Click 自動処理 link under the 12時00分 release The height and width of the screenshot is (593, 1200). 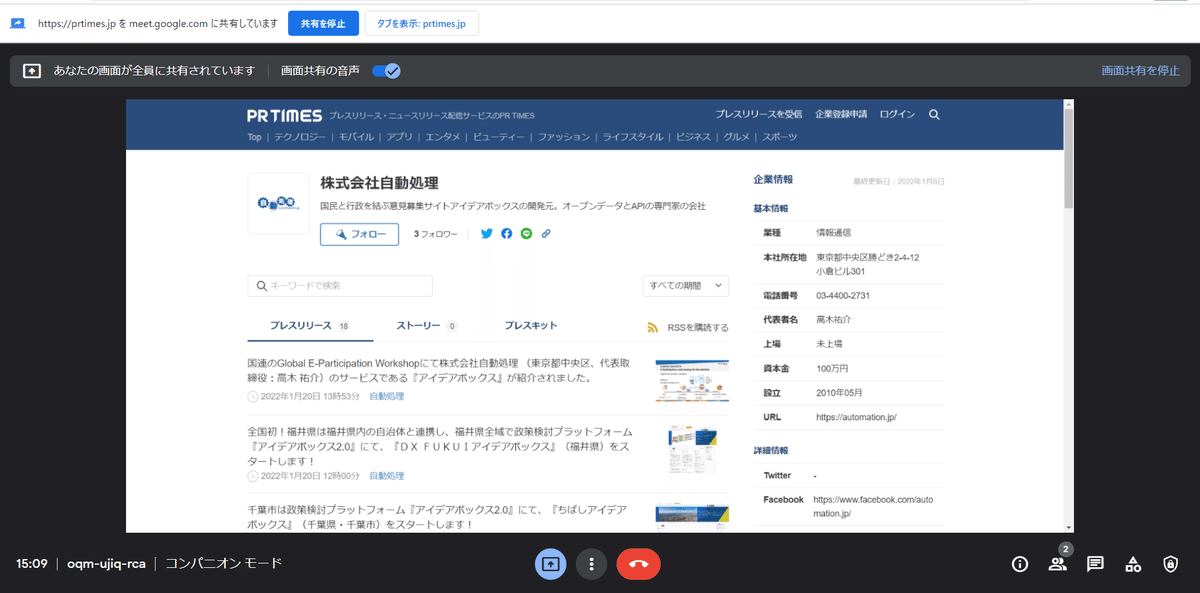tap(387, 476)
